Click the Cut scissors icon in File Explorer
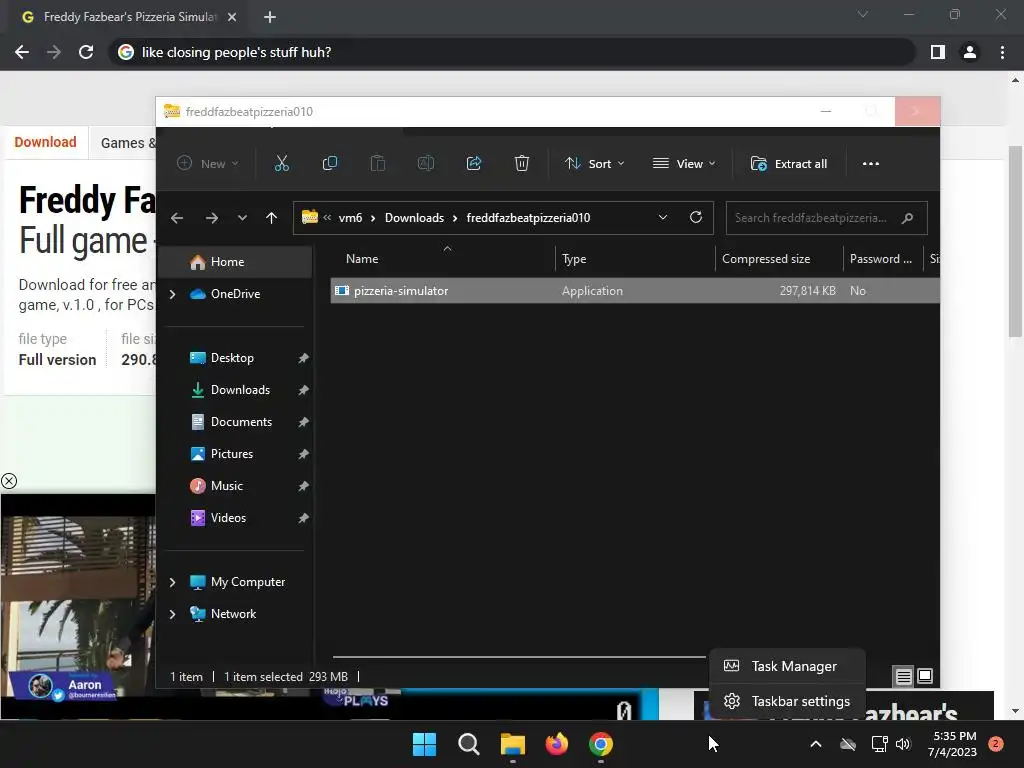 [x=281, y=163]
